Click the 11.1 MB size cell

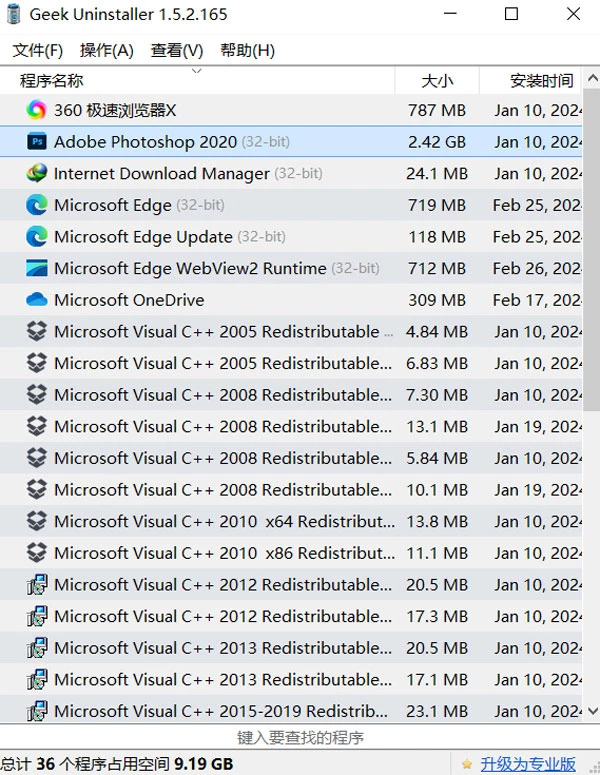(x=437, y=553)
